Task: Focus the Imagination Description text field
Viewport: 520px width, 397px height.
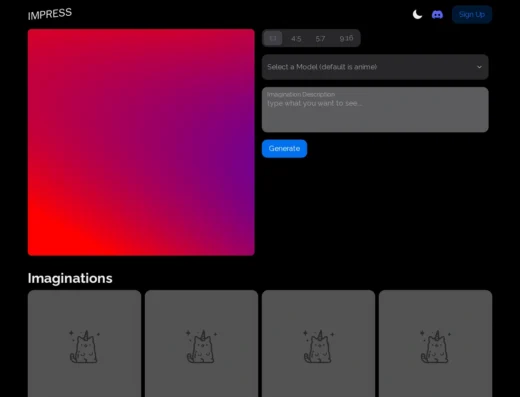Action: coord(375,110)
